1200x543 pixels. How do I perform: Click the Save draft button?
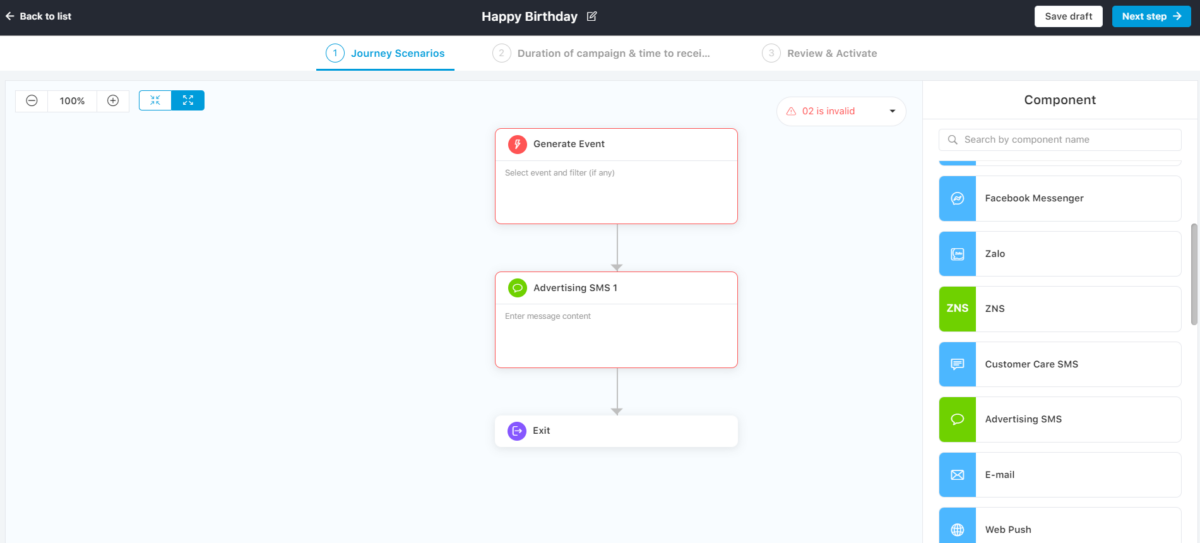pos(1068,16)
